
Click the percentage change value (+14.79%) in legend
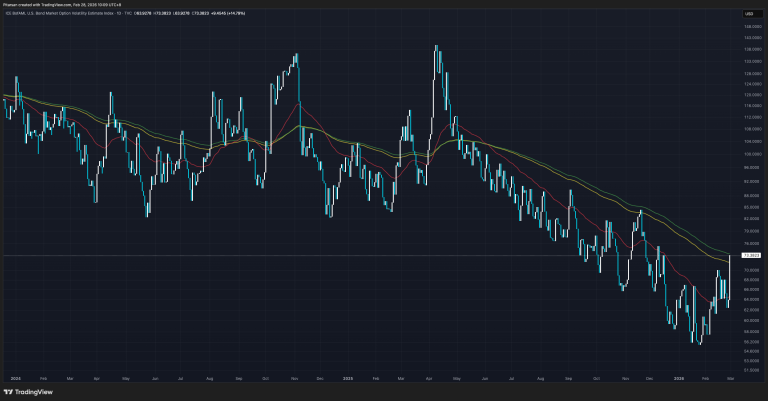pyautogui.click(x=238, y=13)
